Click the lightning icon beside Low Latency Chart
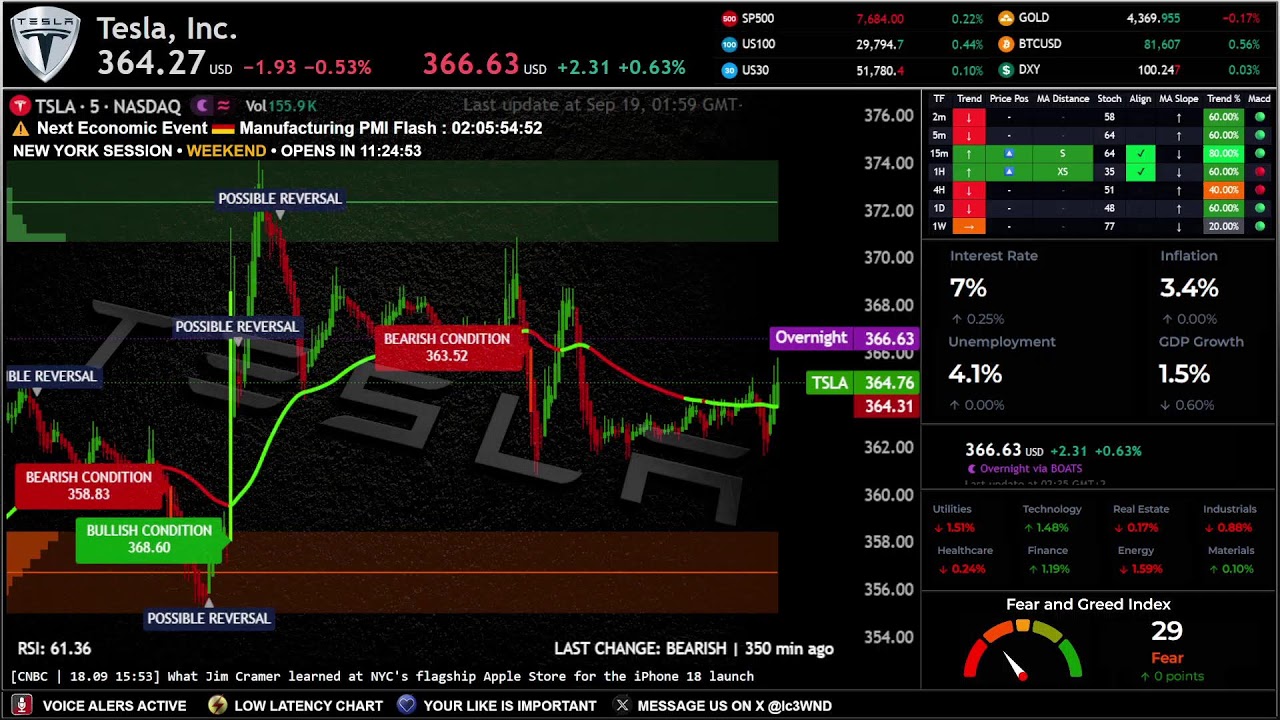The height and width of the screenshot is (720, 1280). coord(217,705)
